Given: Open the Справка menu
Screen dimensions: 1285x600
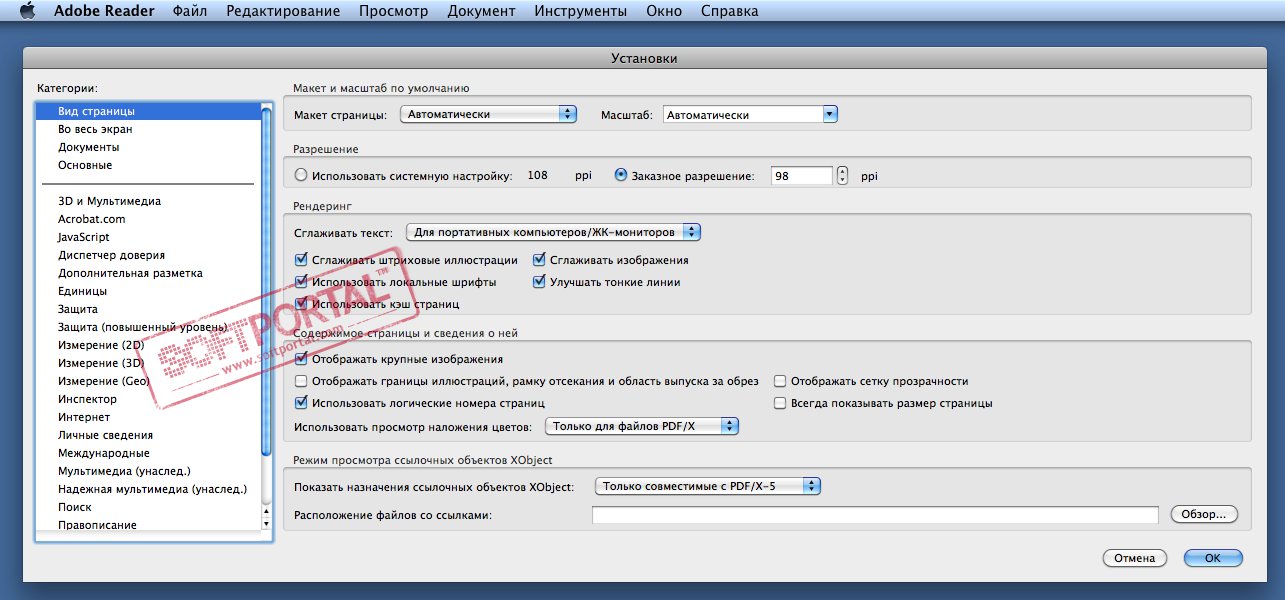Looking at the screenshot, I should pos(729,11).
